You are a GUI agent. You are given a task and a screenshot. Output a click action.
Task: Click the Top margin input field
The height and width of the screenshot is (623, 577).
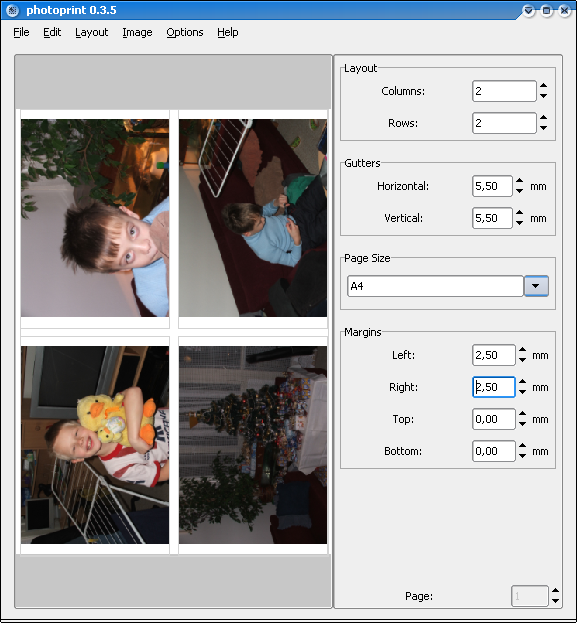[x=494, y=419]
